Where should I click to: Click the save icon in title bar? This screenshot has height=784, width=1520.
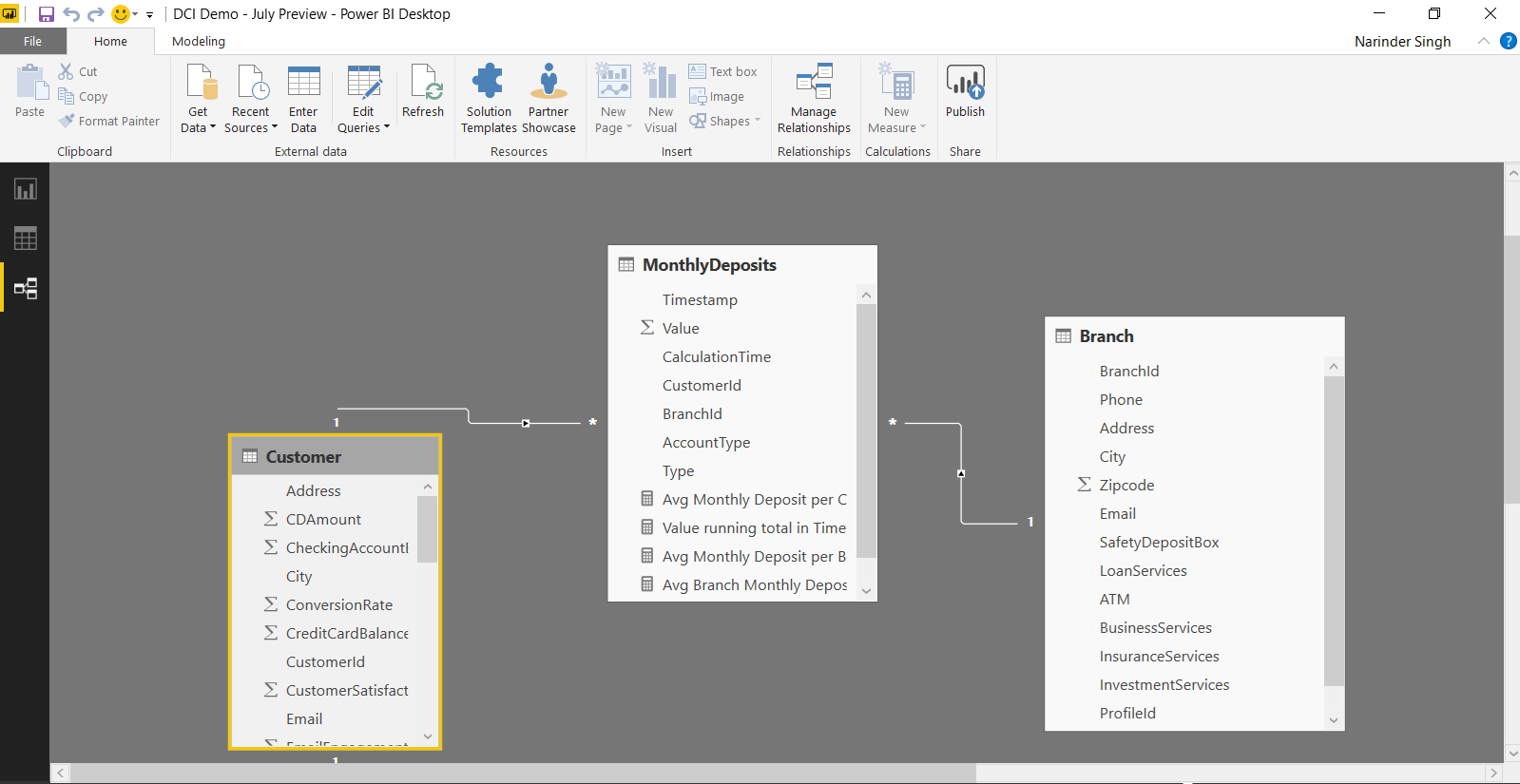pyautogui.click(x=46, y=14)
